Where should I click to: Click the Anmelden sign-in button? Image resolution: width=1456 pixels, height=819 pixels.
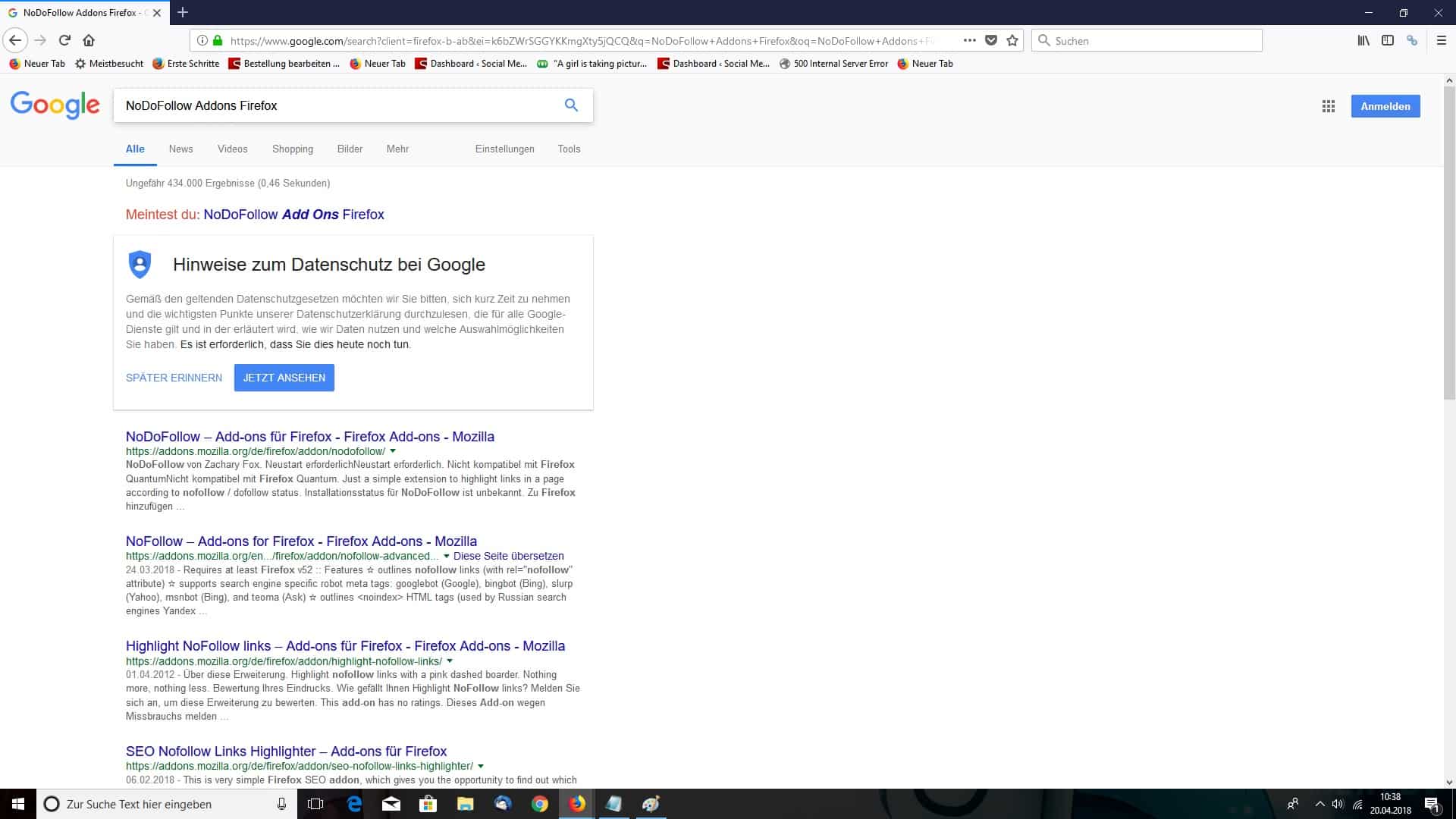point(1385,106)
